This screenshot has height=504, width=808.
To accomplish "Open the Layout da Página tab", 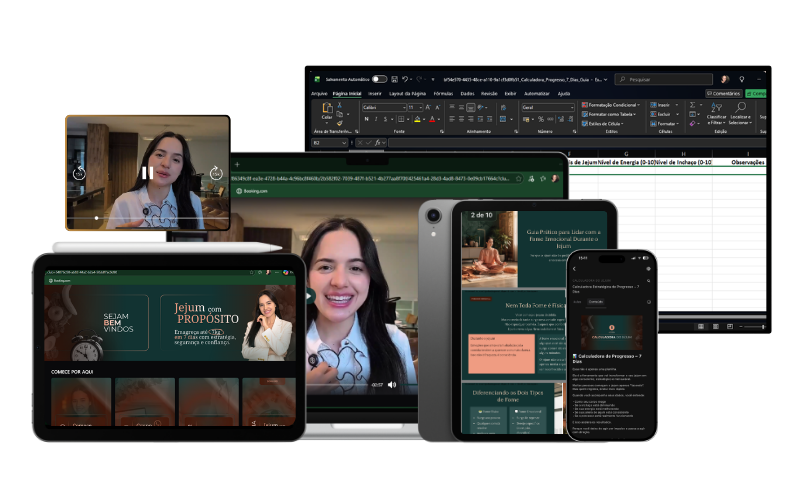I will pyautogui.click(x=407, y=94).
